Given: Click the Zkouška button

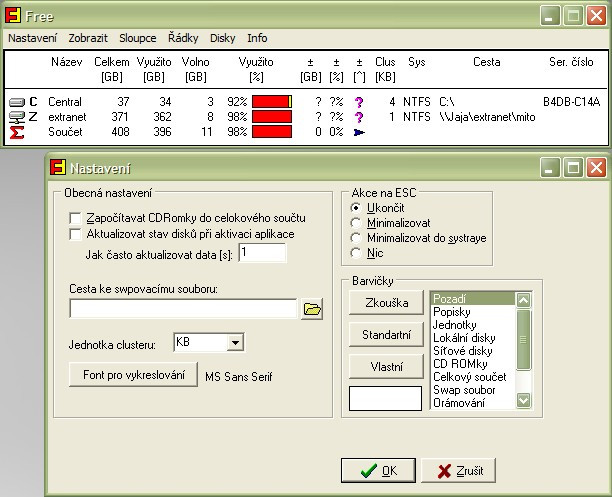Looking at the screenshot, I should coord(386,303).
